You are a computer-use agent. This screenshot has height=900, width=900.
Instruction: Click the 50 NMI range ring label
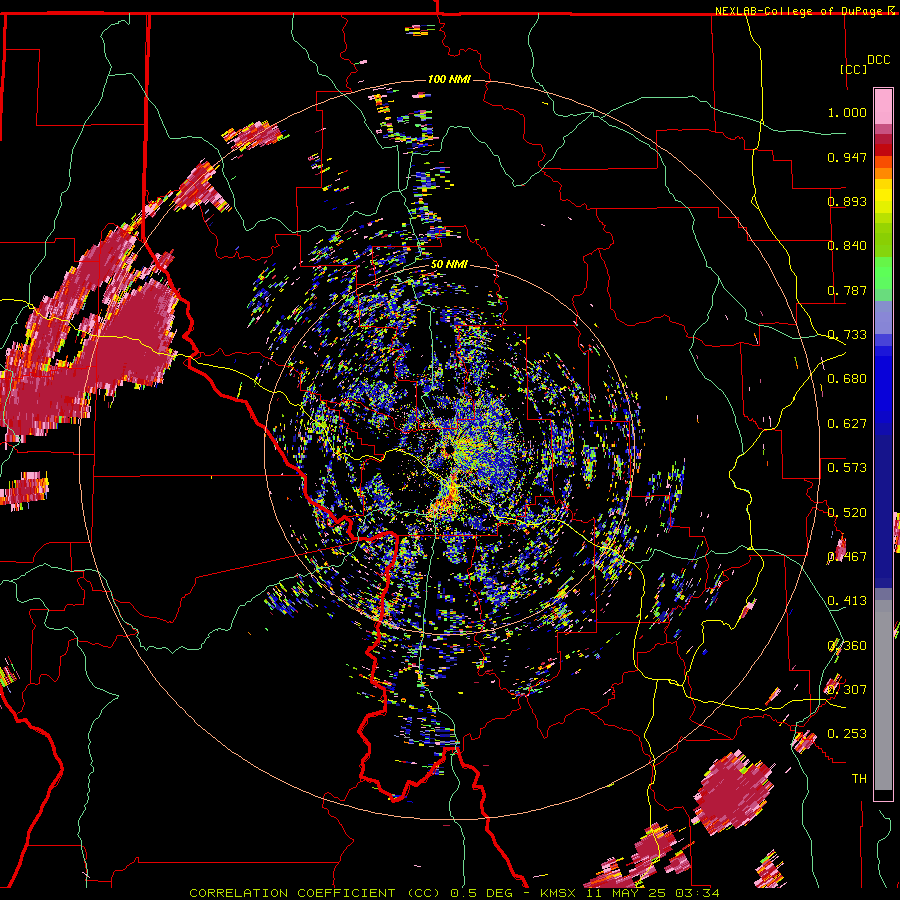(x=449, y=264)
